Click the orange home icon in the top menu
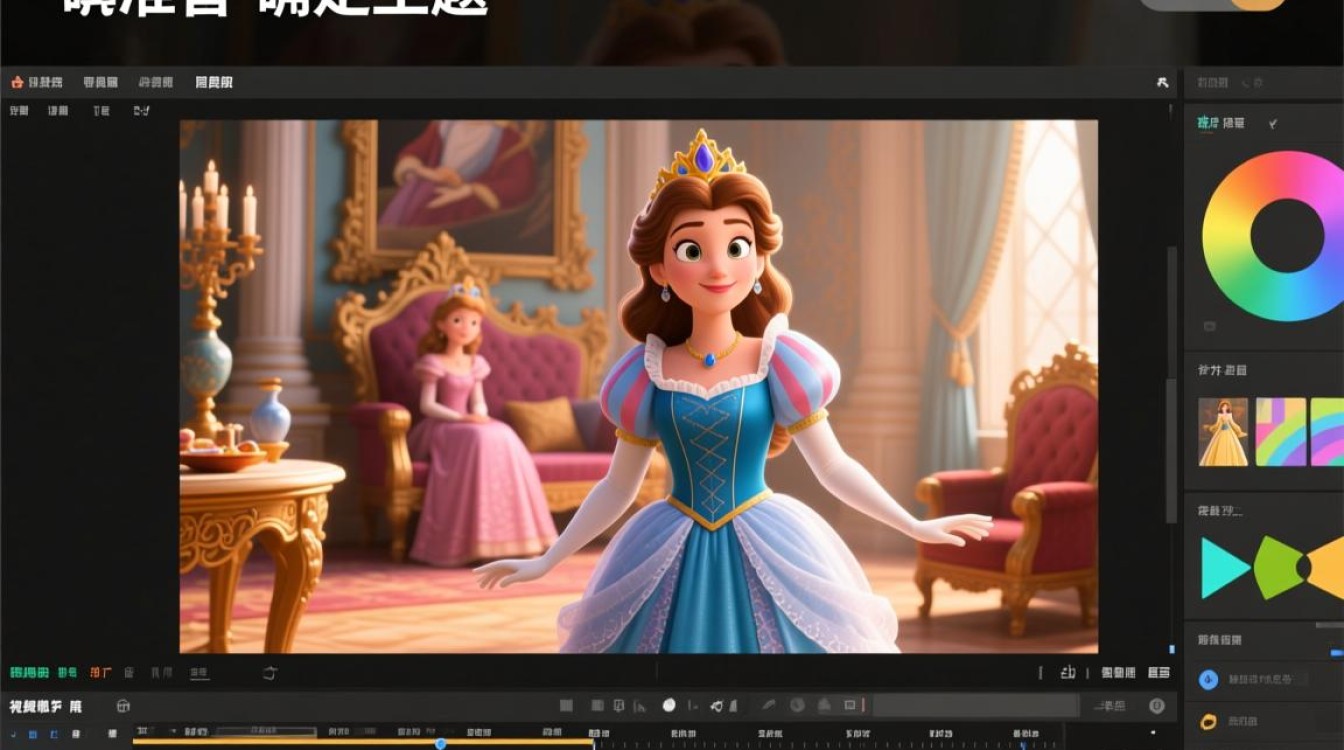 (17, 82)
